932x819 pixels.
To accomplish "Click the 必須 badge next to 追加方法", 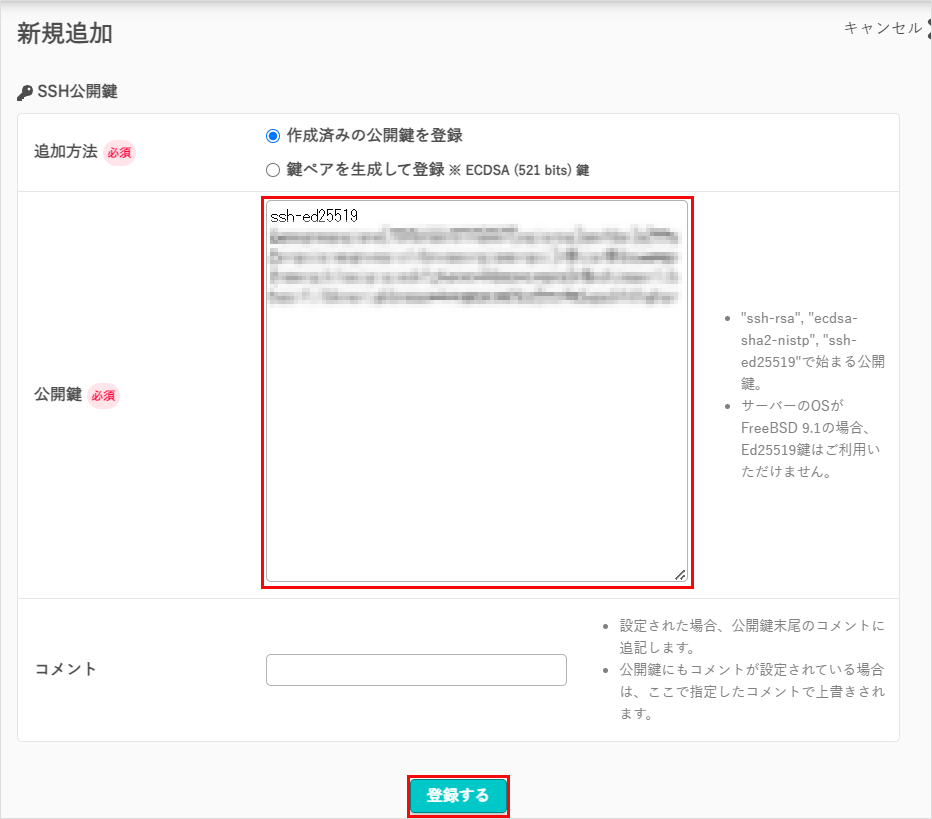I will tap(119, 153).
